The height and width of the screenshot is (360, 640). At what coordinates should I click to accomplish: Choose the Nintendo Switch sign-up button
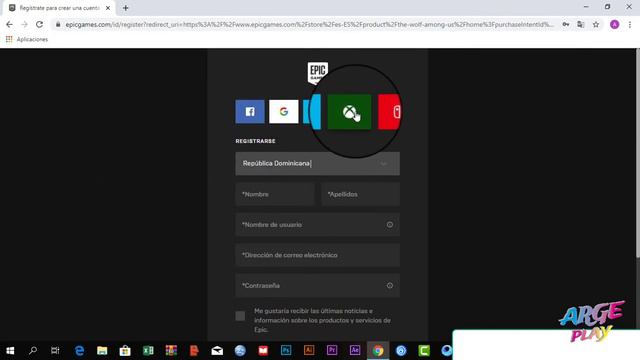tap(390, 112)
